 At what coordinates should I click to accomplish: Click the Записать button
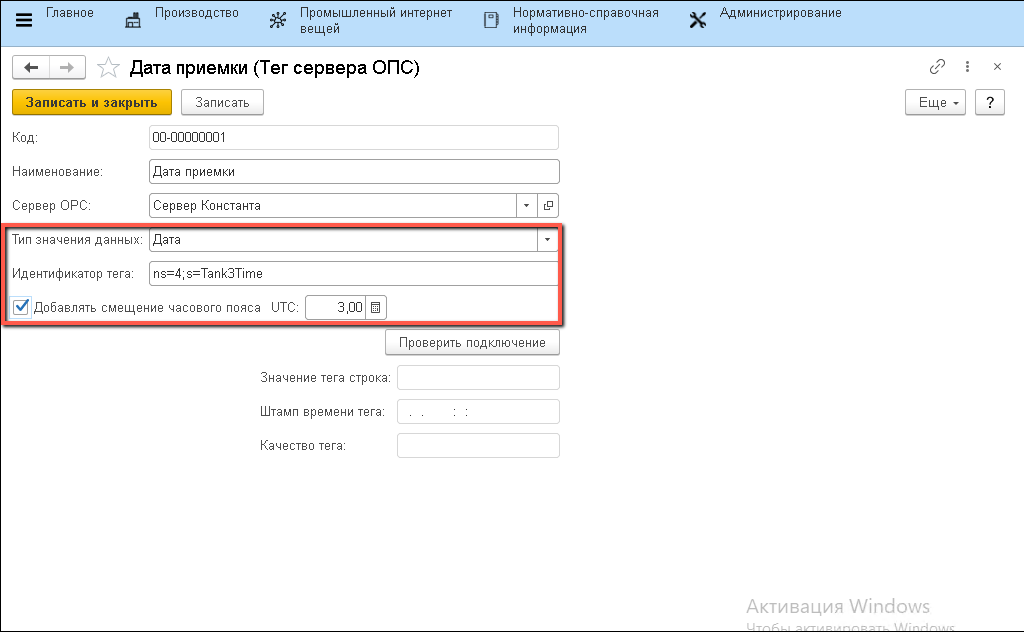click(x=222, y=102)
